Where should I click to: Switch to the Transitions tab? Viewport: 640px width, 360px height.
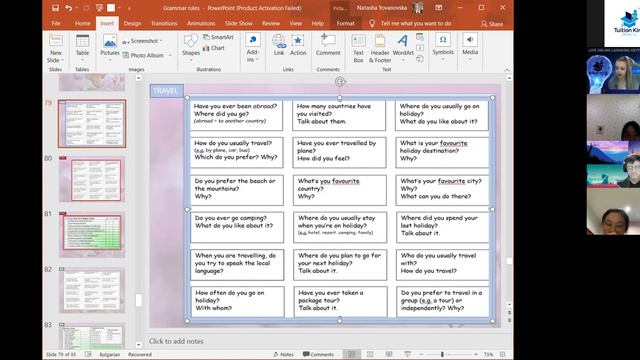(x=164, y=23)
